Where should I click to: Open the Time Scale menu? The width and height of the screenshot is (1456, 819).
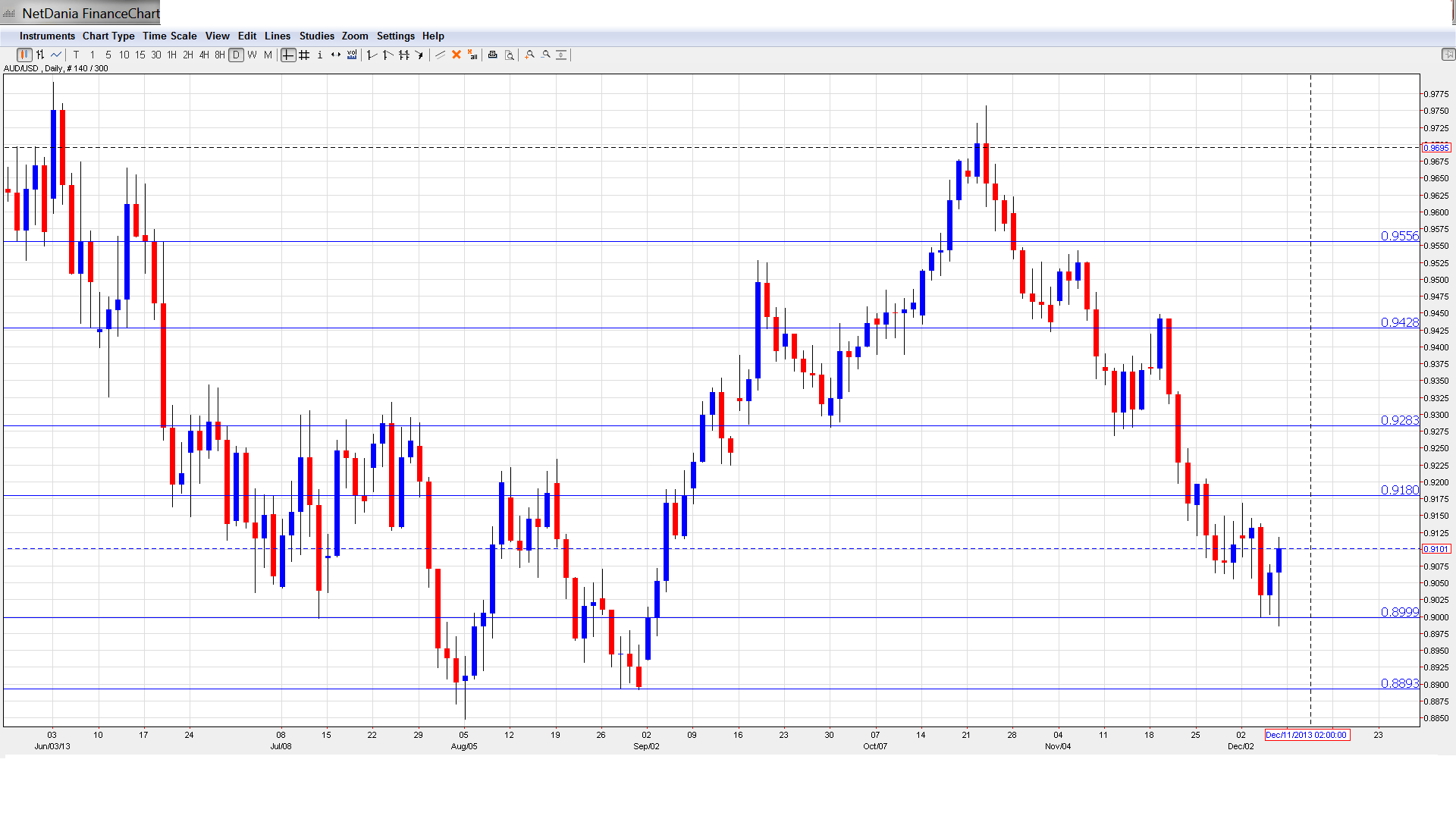click(x=169, y=36)
